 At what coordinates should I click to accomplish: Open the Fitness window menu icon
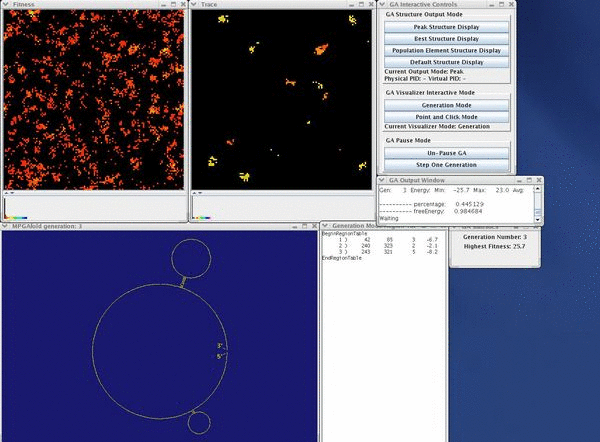coord(6,5)
